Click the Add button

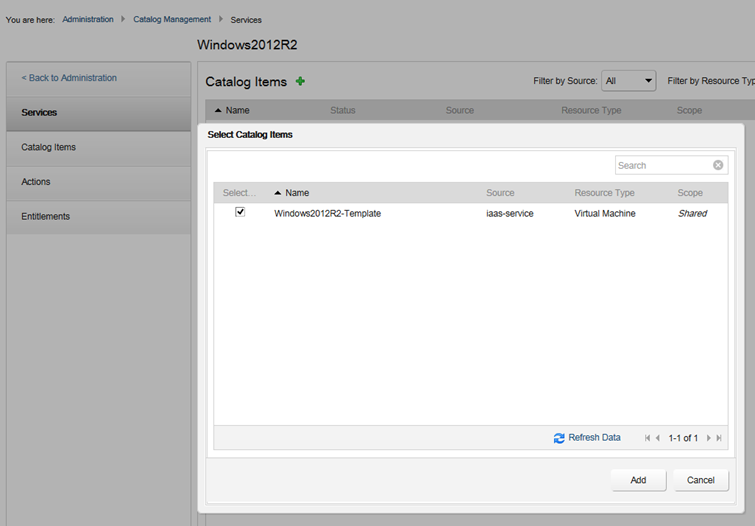(x=638, y=480)
